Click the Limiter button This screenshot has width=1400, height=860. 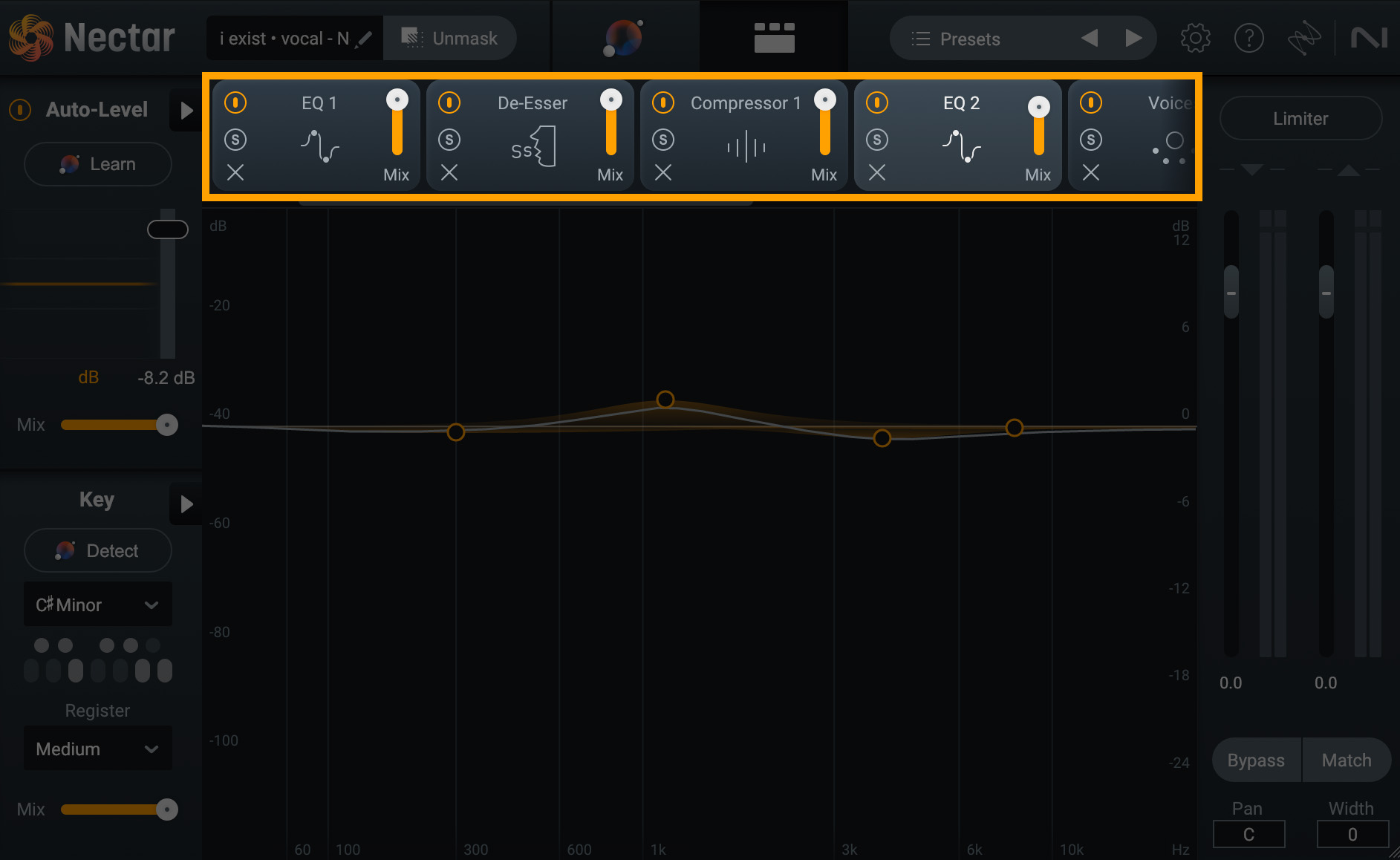click(x=1300, y=118)
